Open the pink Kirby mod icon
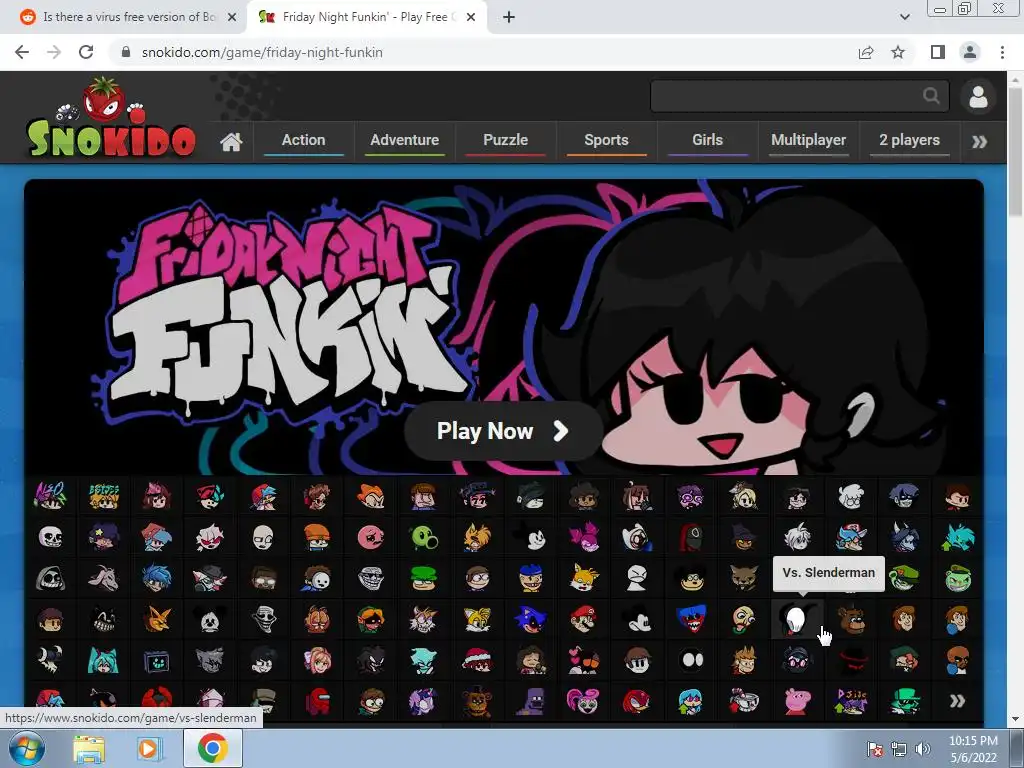Viewport: 1024px width, 768px height. click(x=370, y=537)
